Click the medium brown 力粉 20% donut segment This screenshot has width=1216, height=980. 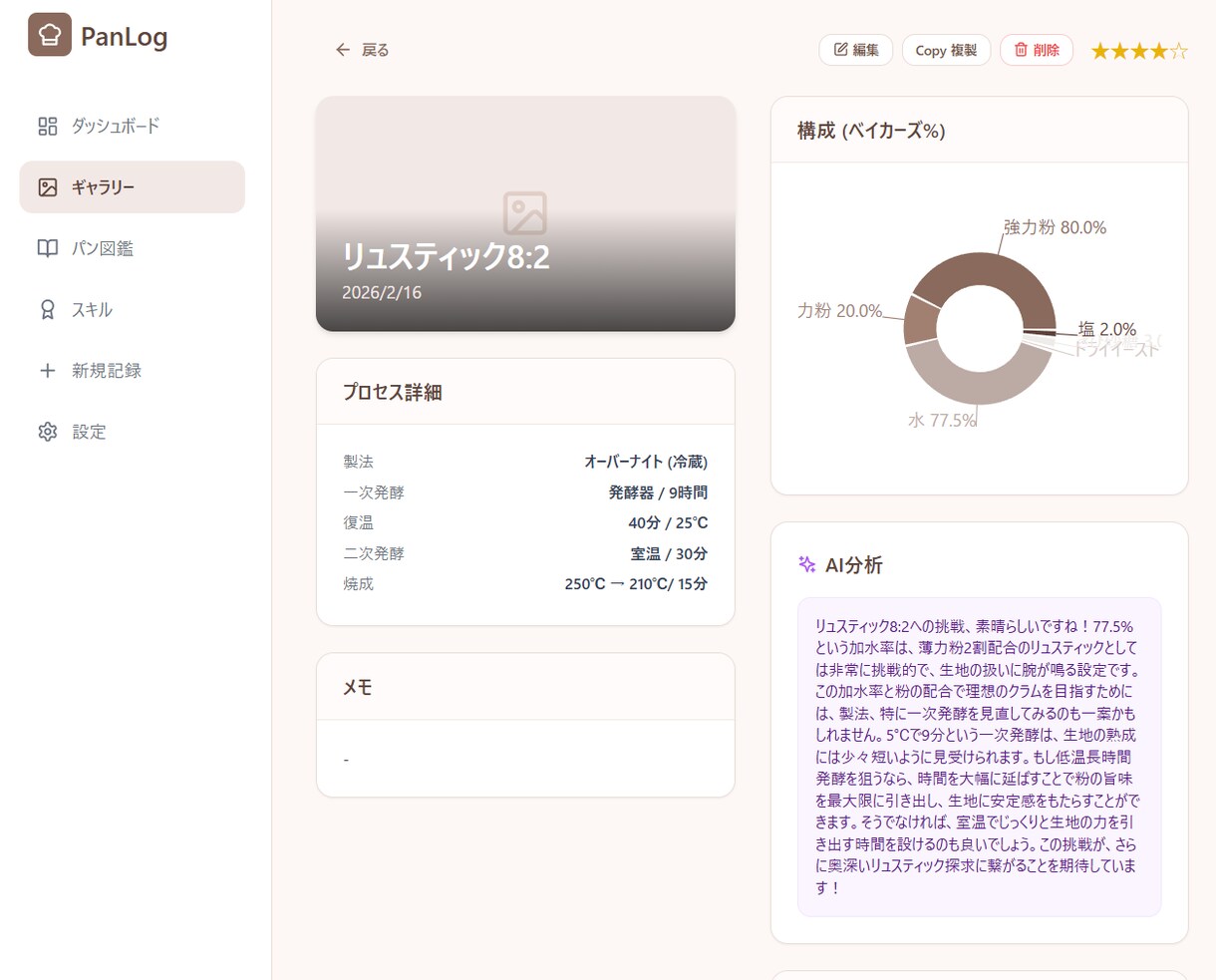920,322
